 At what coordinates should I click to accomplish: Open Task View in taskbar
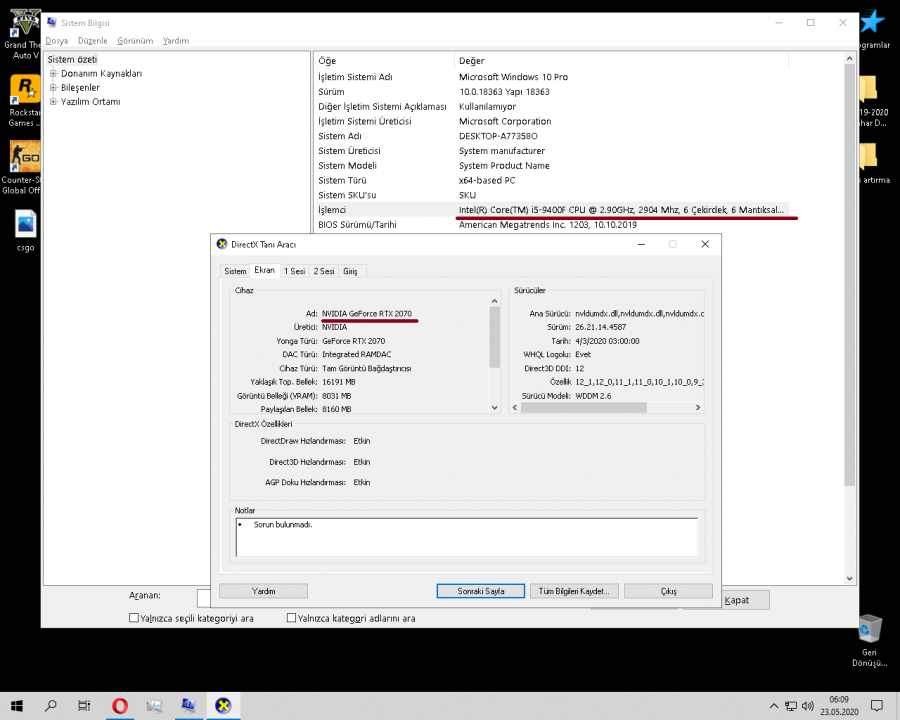(x=84, y=706)
